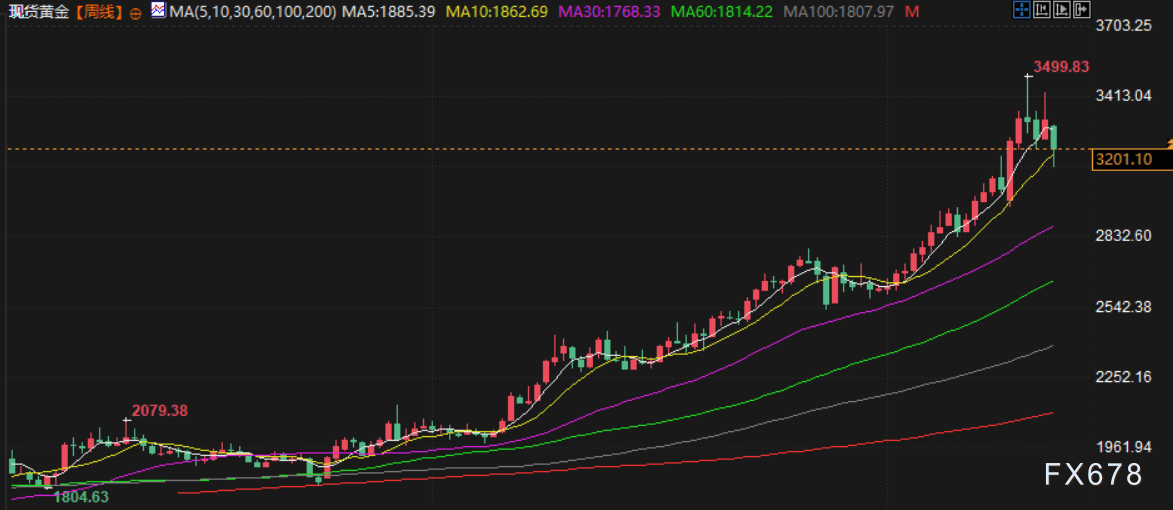Expand the red M legend item

pos(911,12)
